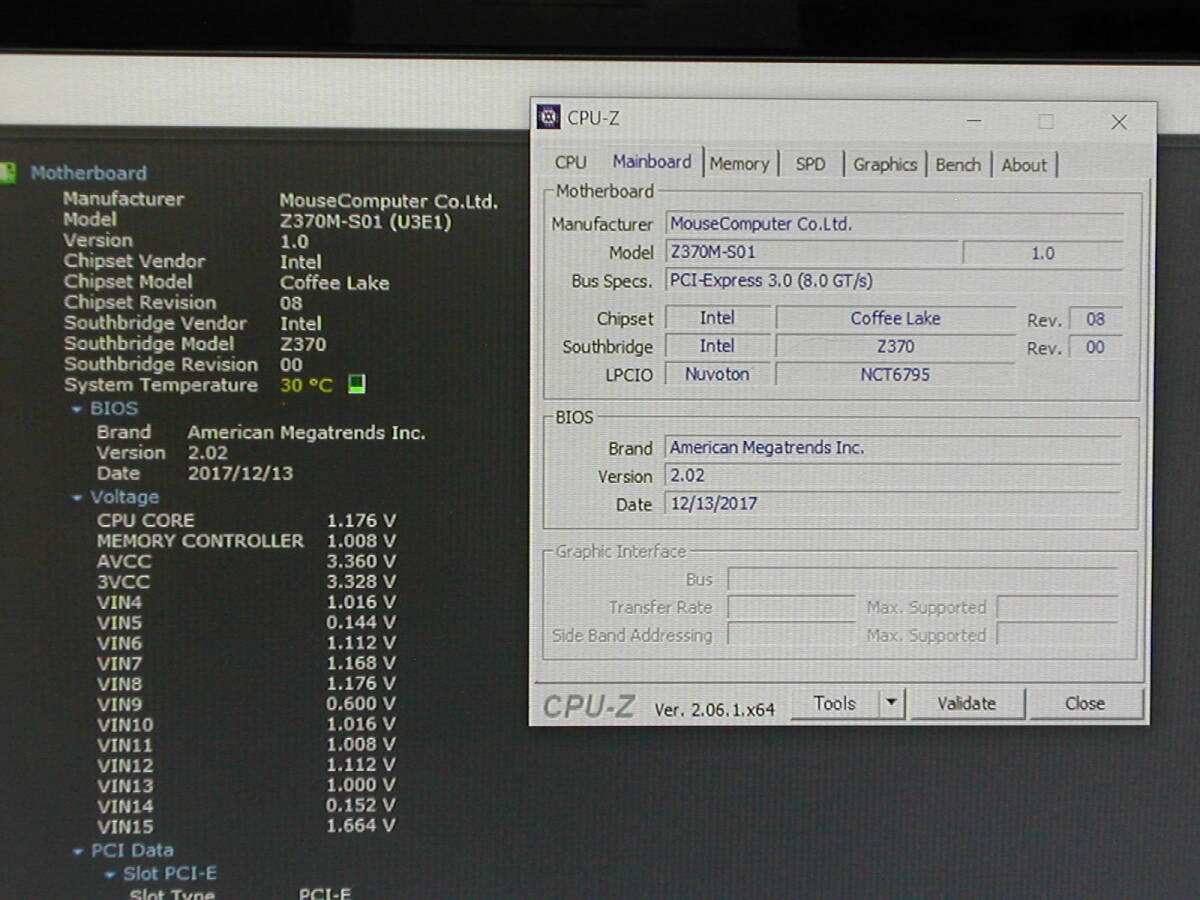This screenshot has height=900, width=1200.
Task: Click the LPCIO Nuvoton field
Action: tap(717, 374)
